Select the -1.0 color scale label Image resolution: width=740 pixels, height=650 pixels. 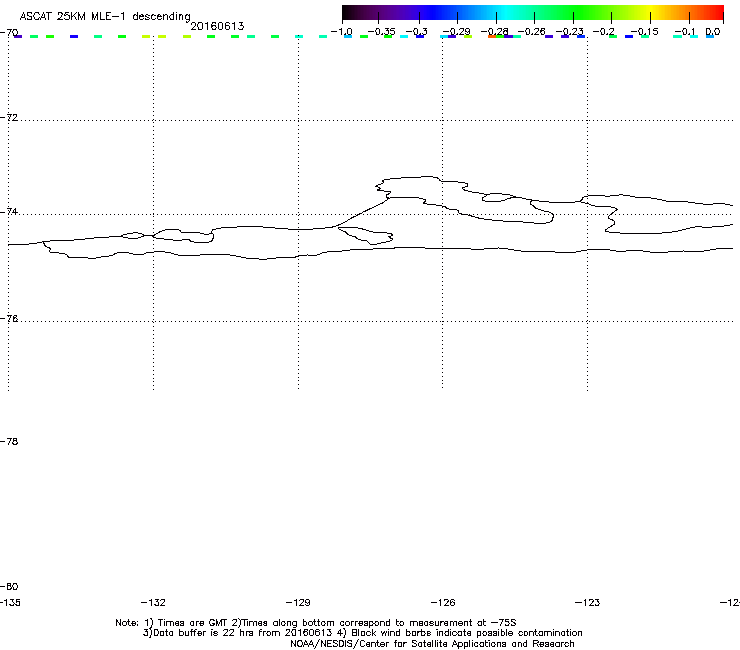click(x=341, y=32)
